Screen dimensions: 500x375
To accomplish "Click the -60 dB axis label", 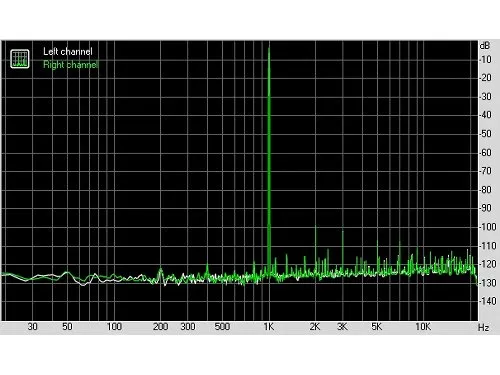I will coord(485,153).
